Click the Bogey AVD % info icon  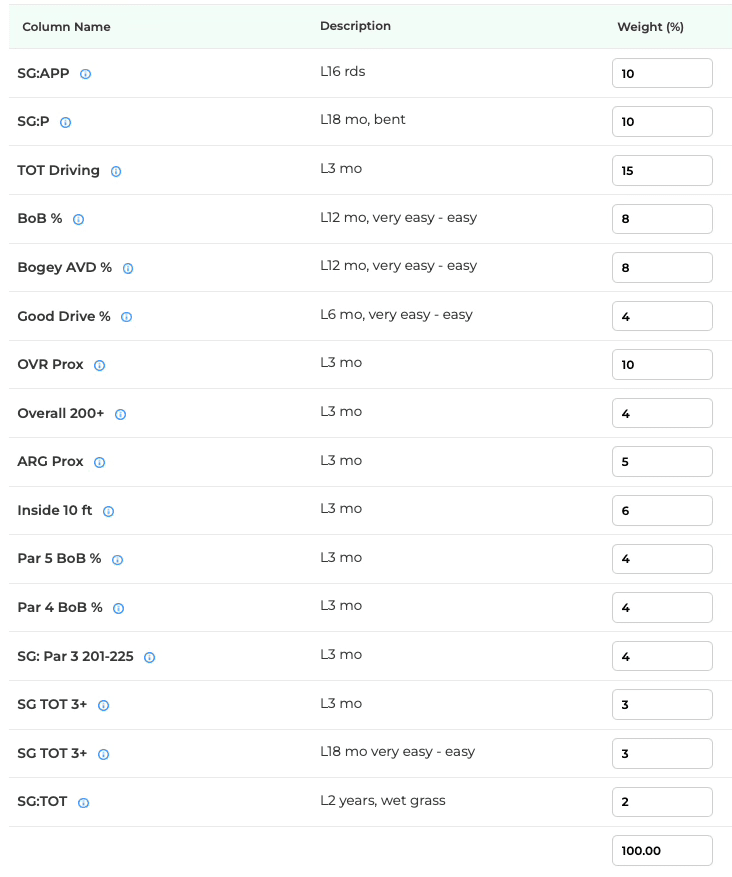(x=128, y=268)
